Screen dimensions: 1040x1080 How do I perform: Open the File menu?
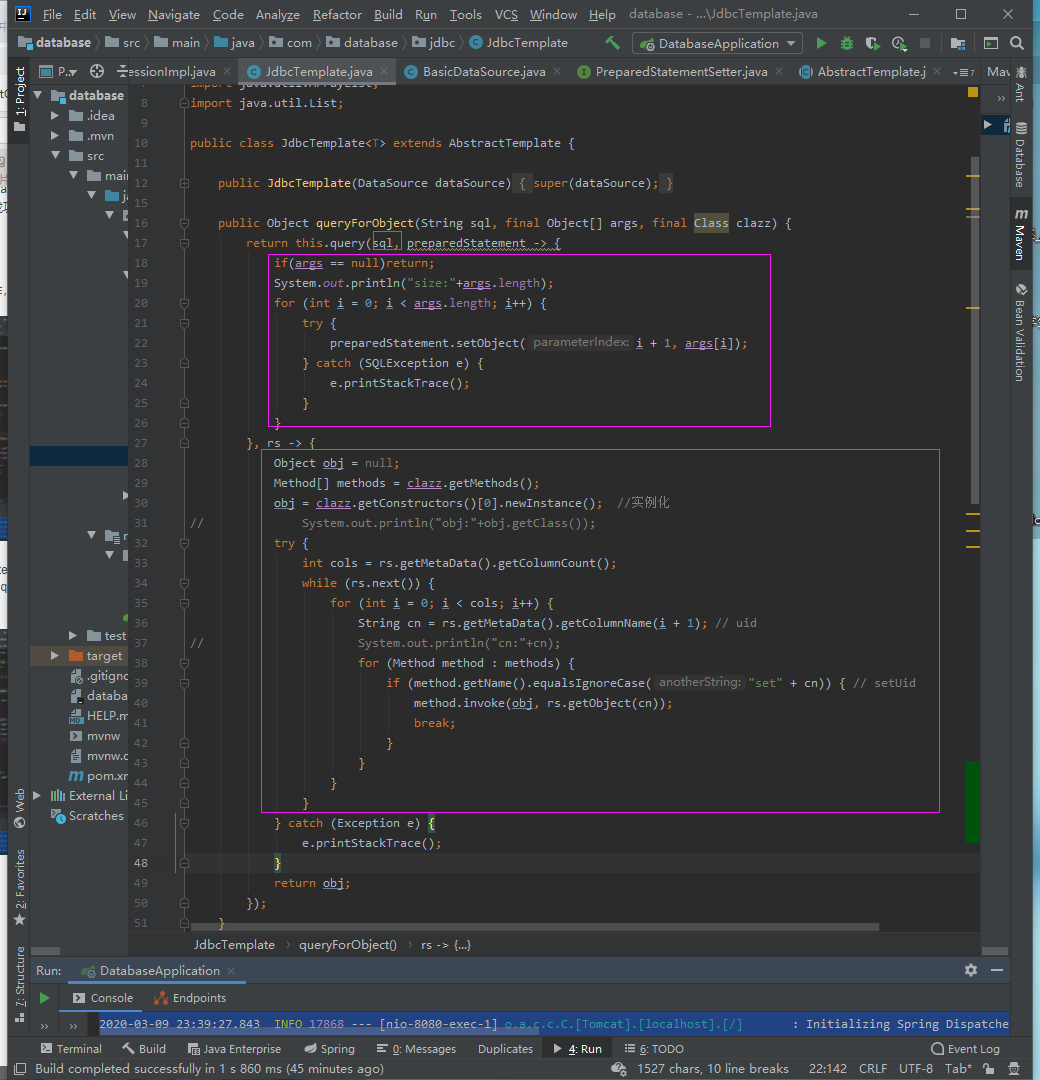point(52,14)
